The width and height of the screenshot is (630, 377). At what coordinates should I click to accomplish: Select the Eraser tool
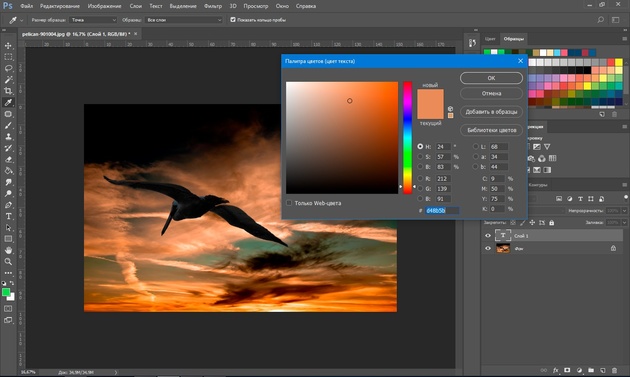(x=8, y=159)
